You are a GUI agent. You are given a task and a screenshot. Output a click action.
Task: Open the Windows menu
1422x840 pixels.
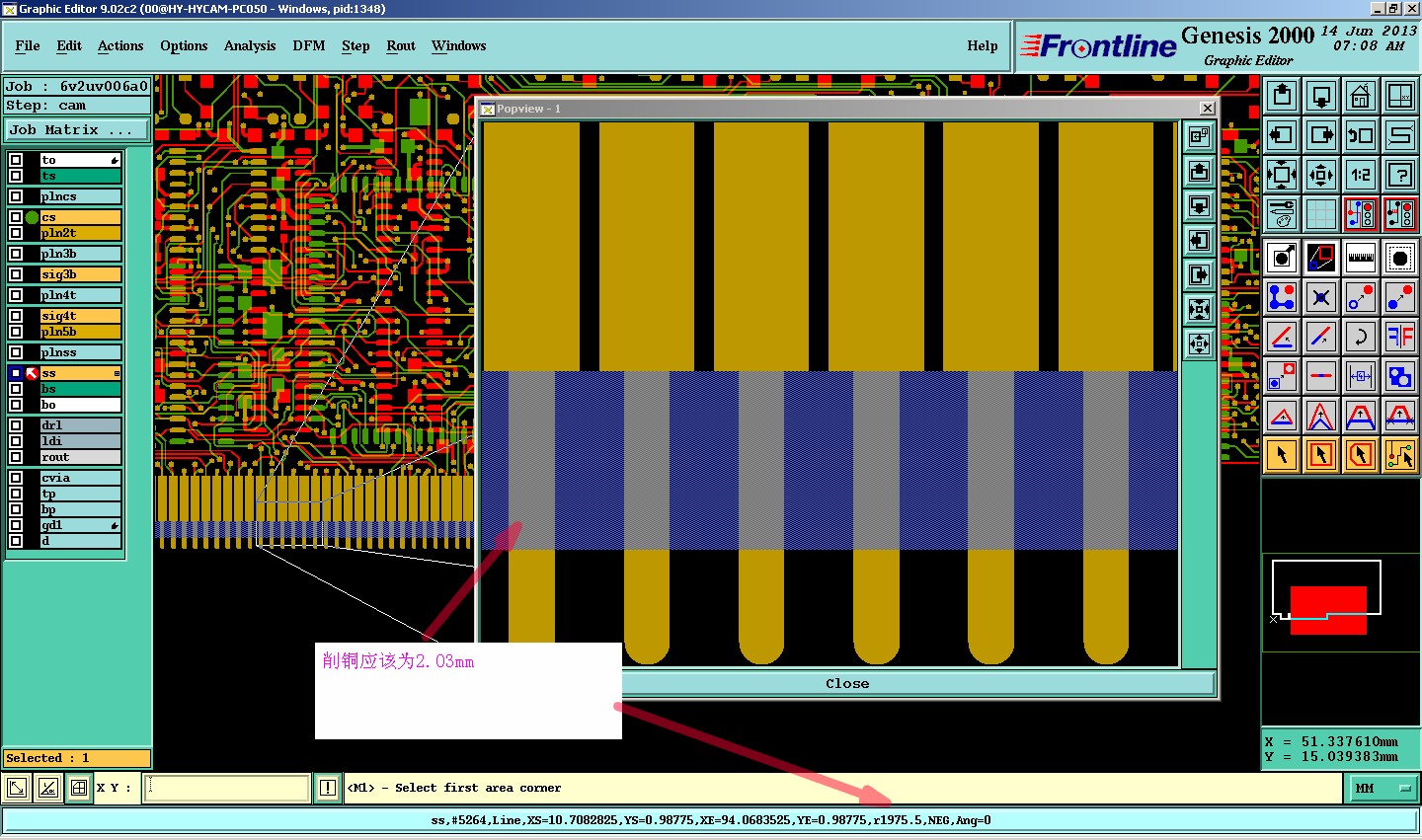pyautogui.click(x=458, y=45)
